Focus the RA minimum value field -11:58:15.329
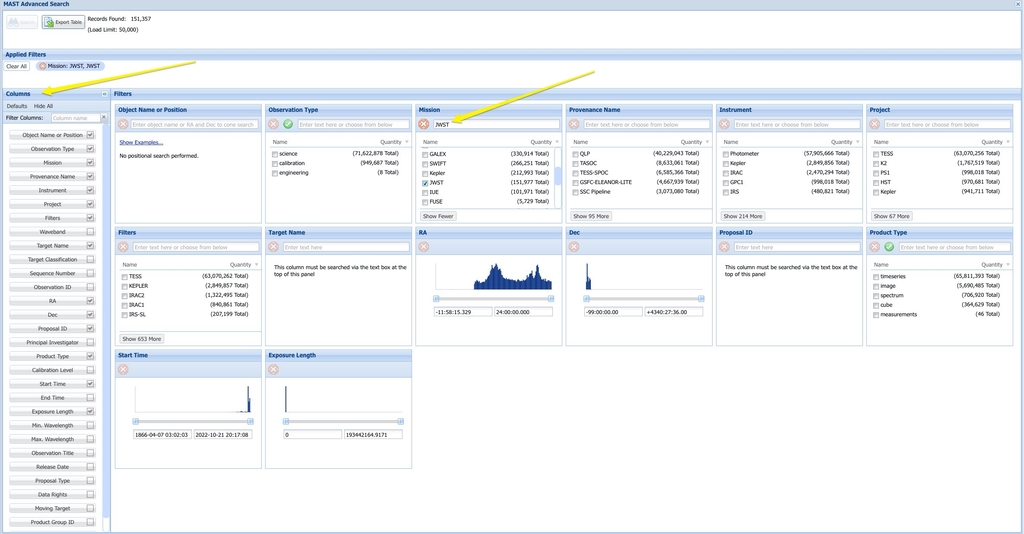 coord(463,312)
